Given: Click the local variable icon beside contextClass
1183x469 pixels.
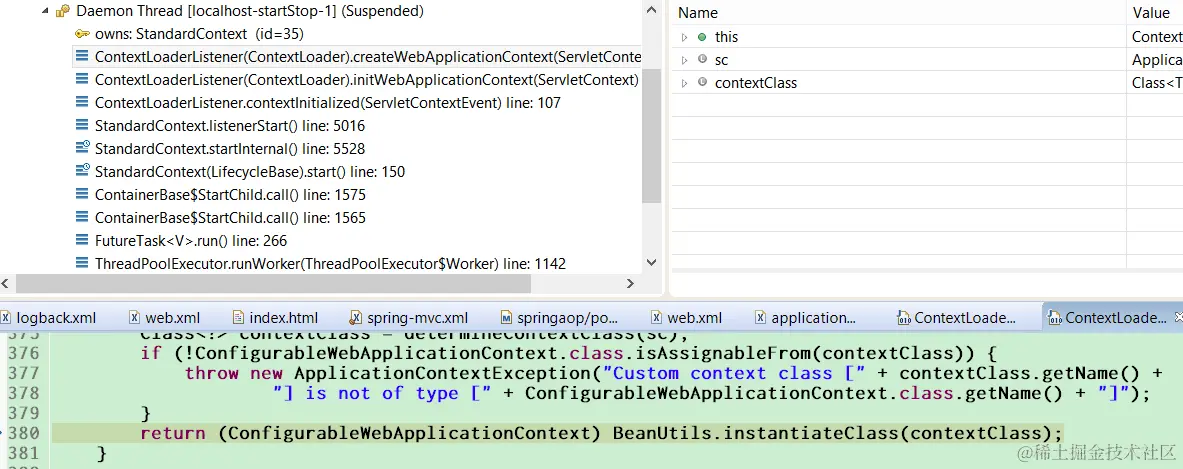Looking at the screenshot, I should (x=702, y=83).
